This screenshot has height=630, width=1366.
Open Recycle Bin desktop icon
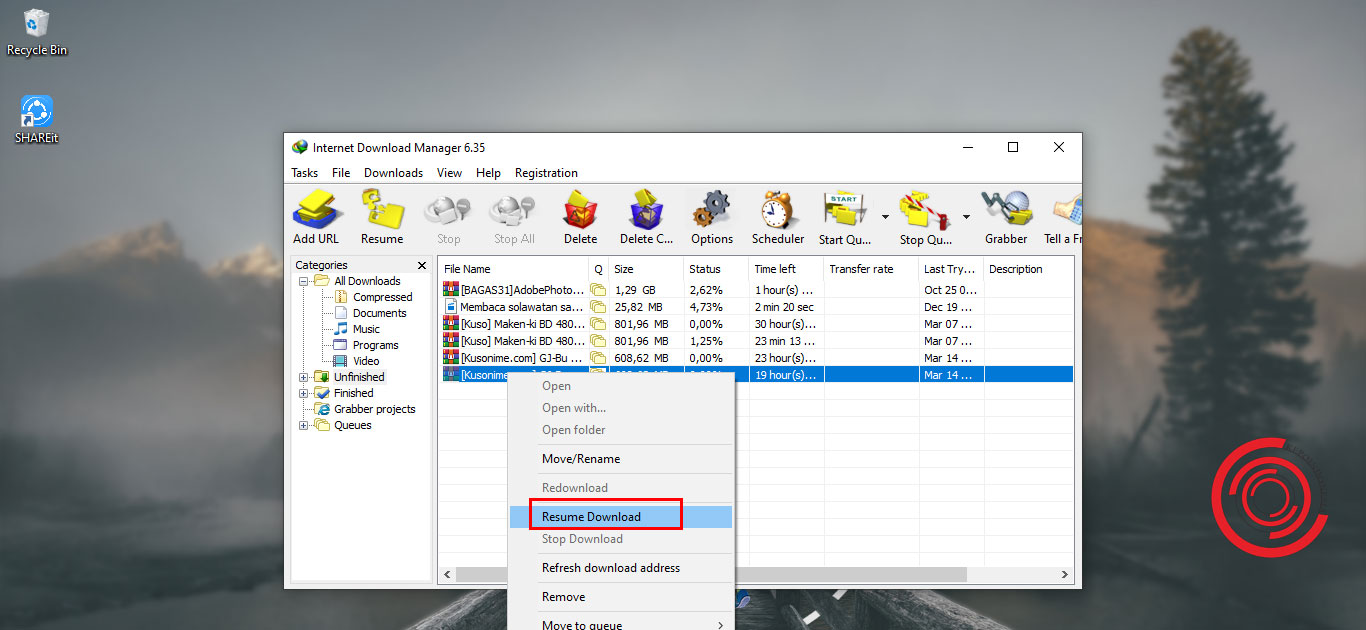[x=37, y=32]
